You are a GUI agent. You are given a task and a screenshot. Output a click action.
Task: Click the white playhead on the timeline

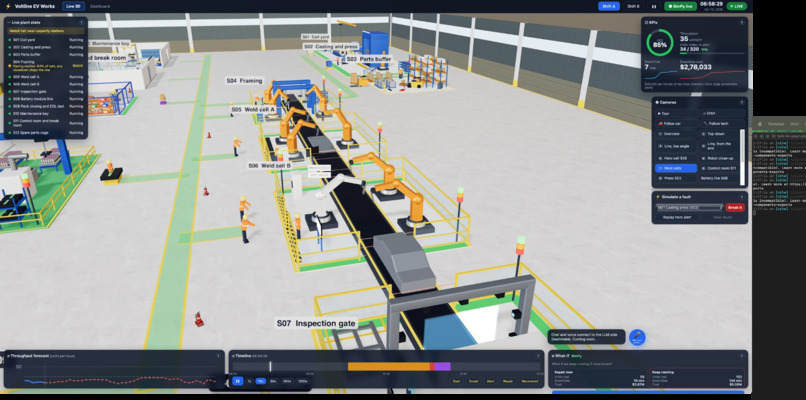pos(270,367)
